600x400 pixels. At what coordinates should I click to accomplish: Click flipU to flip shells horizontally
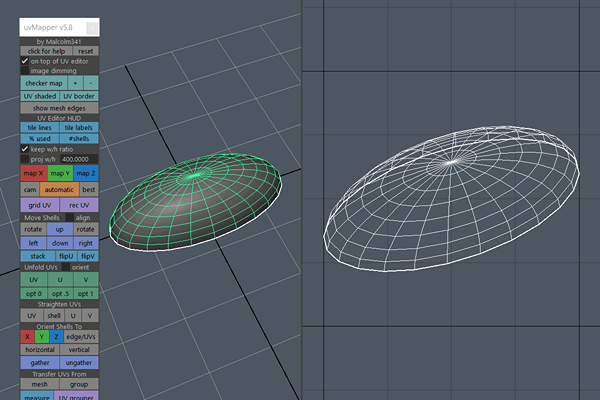point(67,256)
